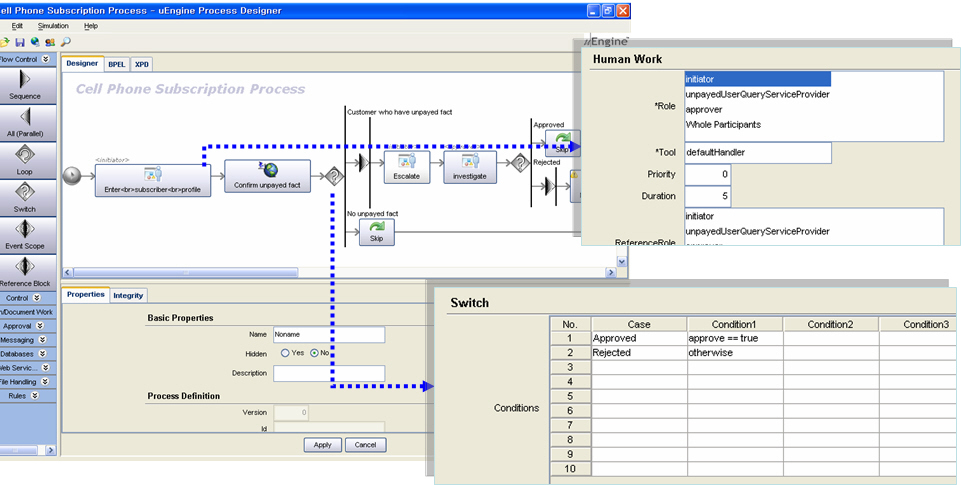Click the canvas scroll down arrow
Viewport: 961px width, 485px height.
(x=622, y=262)
